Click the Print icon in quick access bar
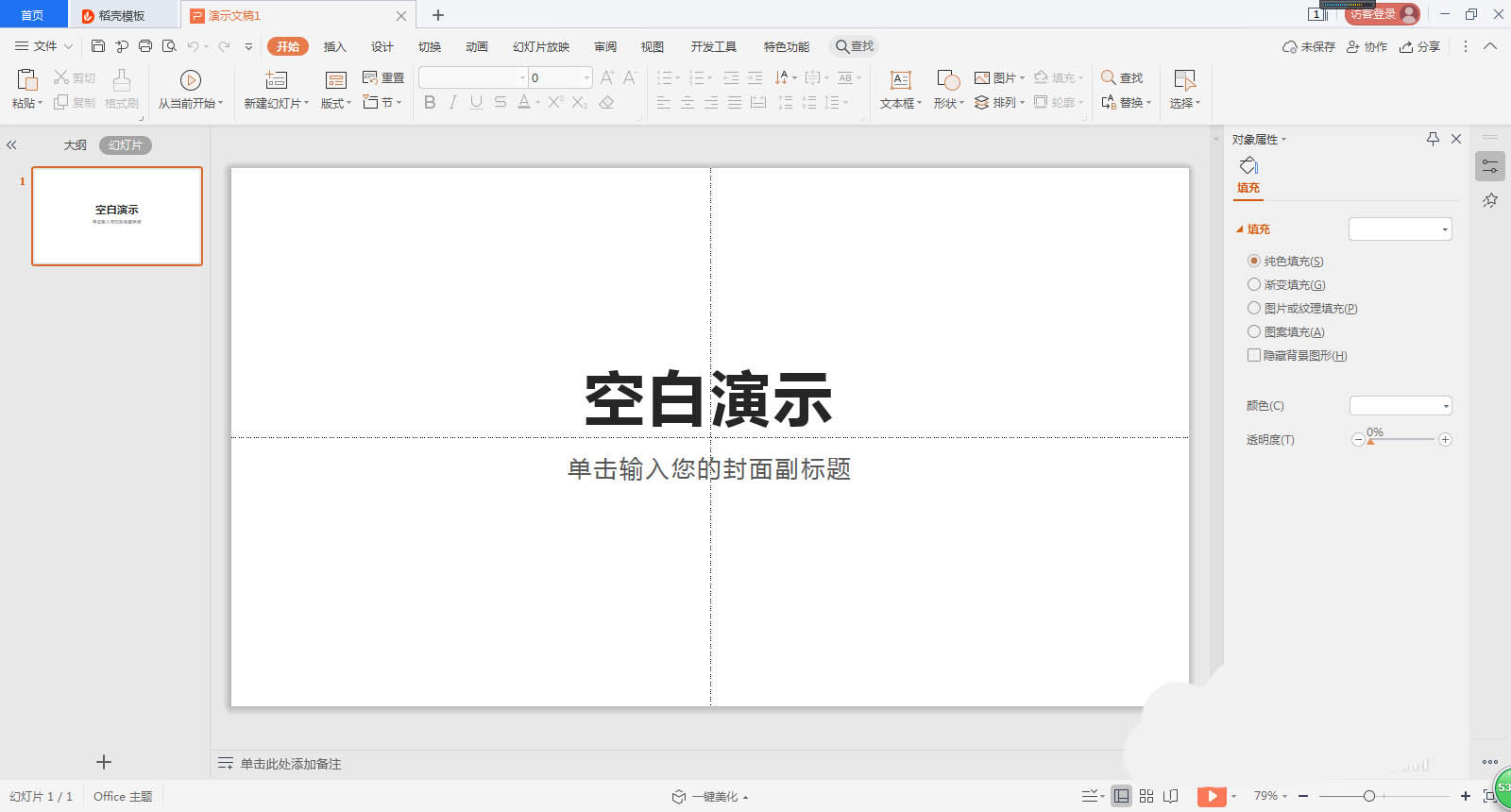Viewport: 1511px width, 812px height. (x=145, y=46)
